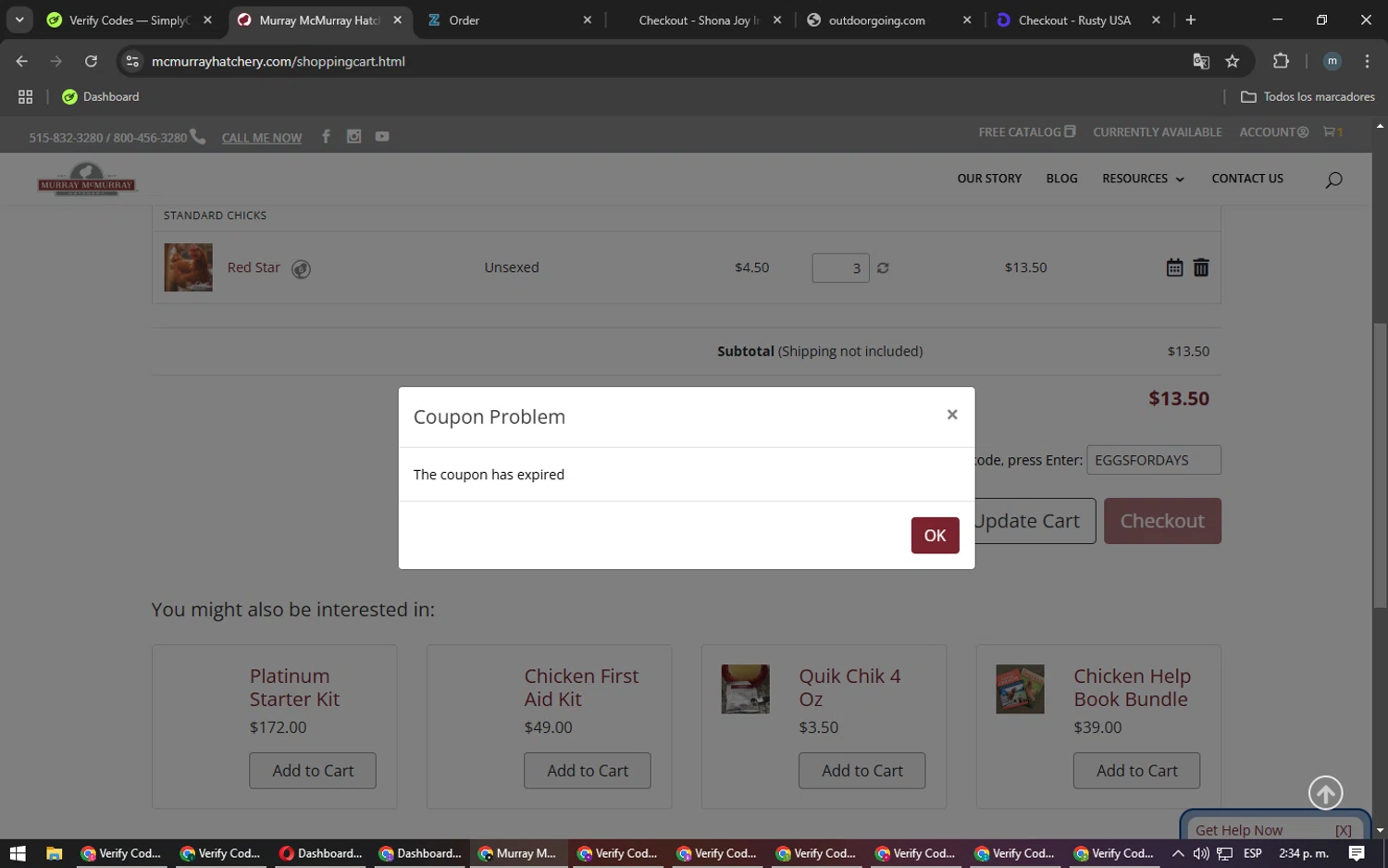The height and width of the screenshot is (868, 1388).
Task: Open the site search magnifier icon
Action: pos(1333,180)
